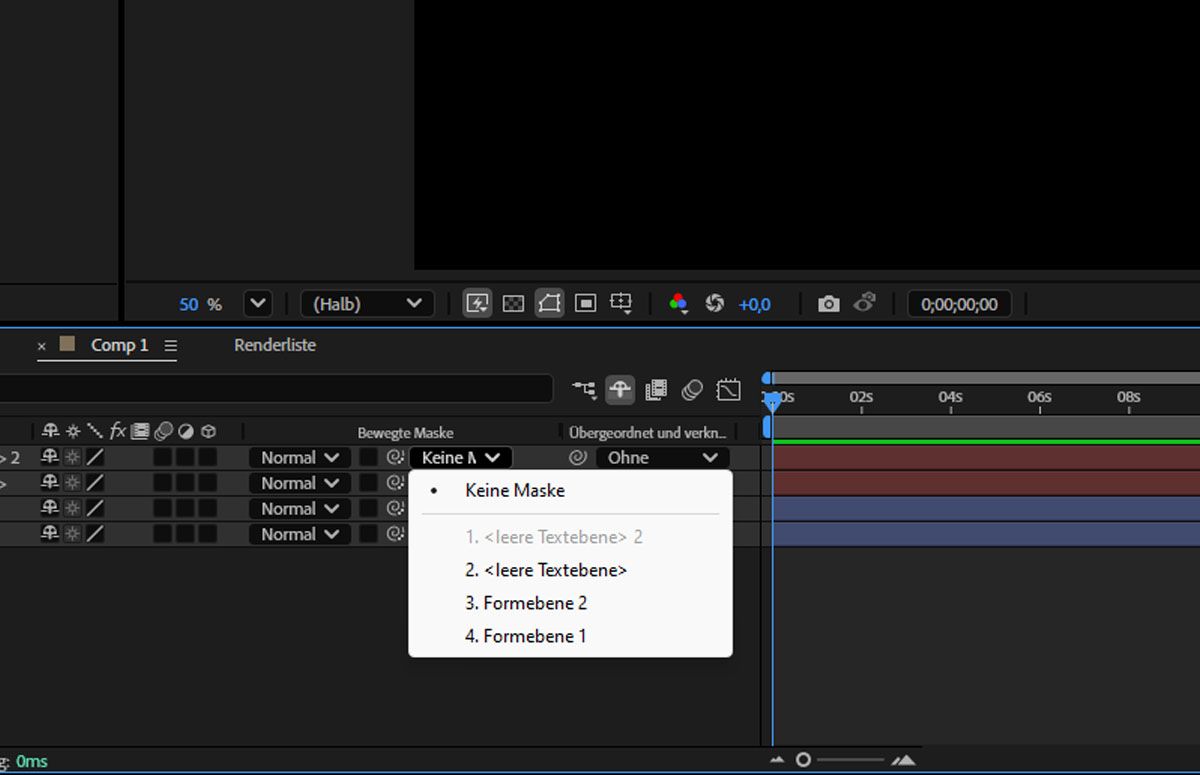Toggle the transparency grid icon
This screenshot has height=775, width=1200.
(513, 304)
